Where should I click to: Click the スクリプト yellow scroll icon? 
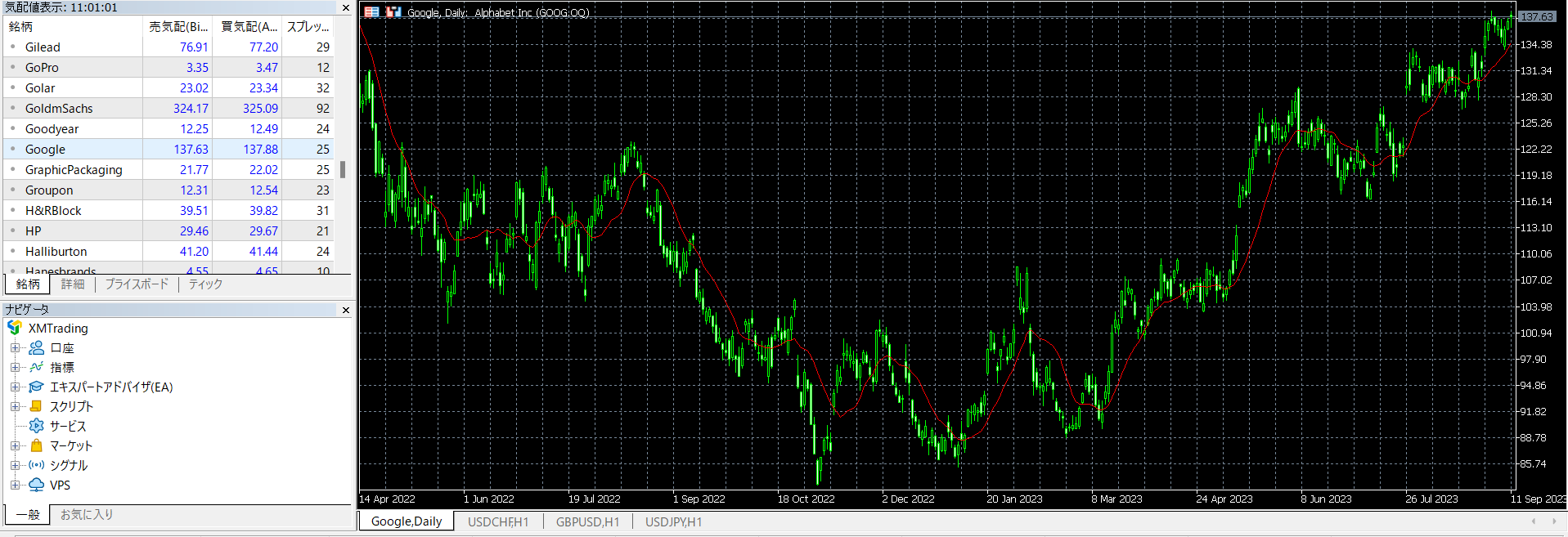pos(37,406)
